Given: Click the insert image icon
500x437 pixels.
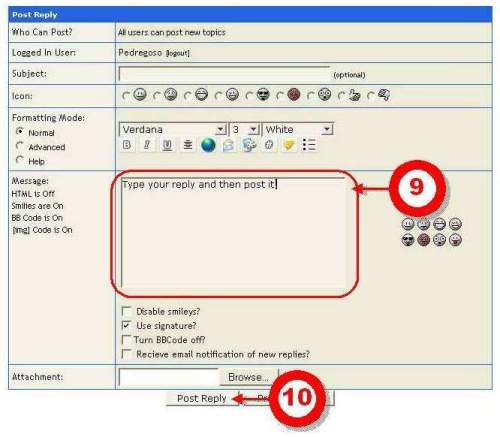Looking at the screenshot, I should tap(249, 145).
